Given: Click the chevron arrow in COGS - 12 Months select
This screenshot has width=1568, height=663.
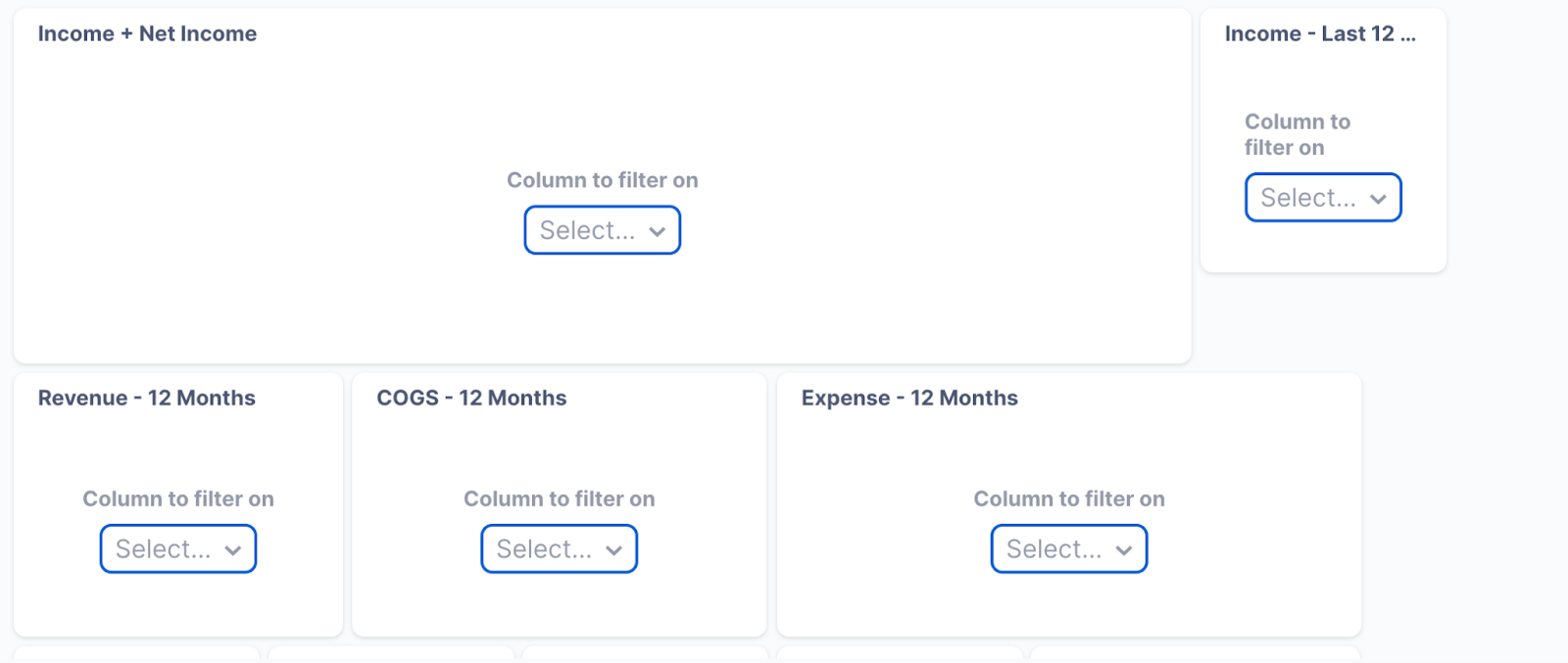Looking at the screenshot, I should pos(613,549).
